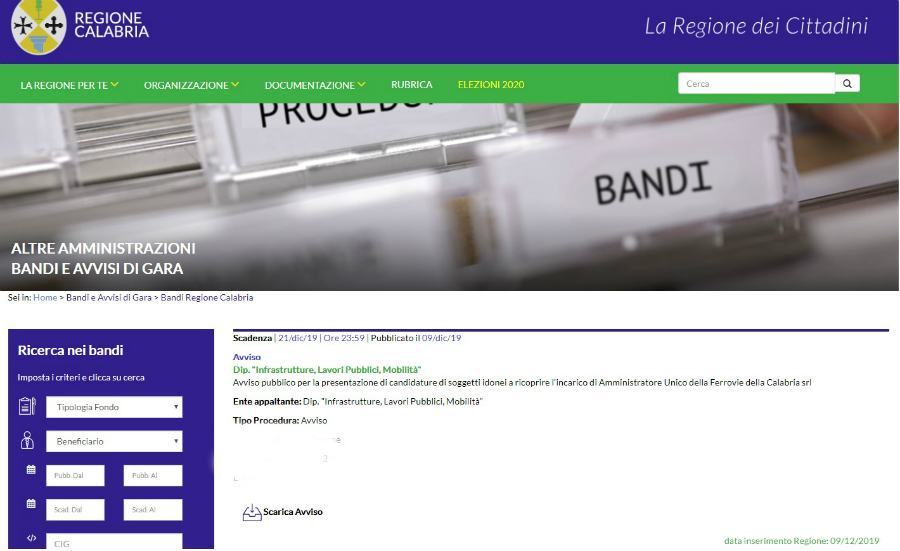Expand the Organizzazione menu
Screen dimensions: 900x551
point(191,85)
